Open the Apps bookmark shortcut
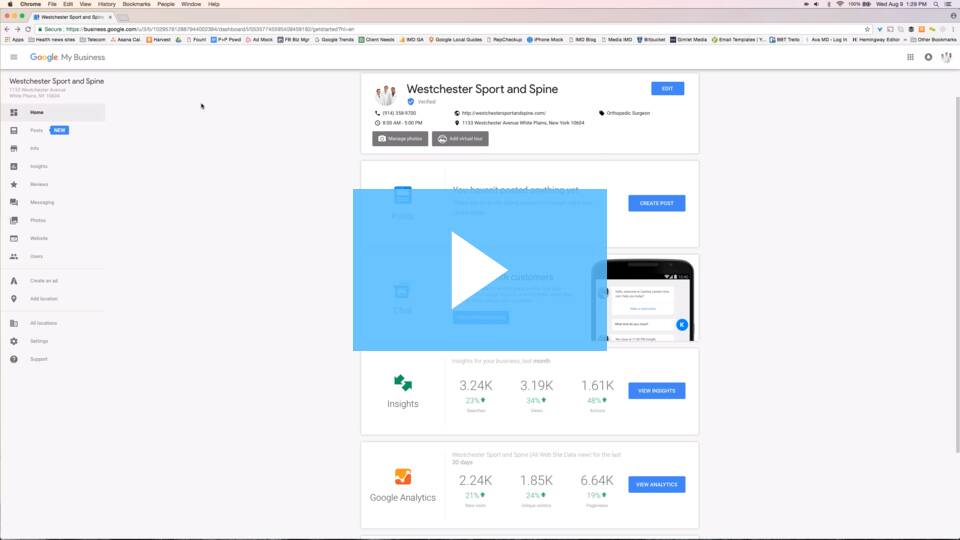Viewport: 960px width, 540px height. tap(14, 39)
